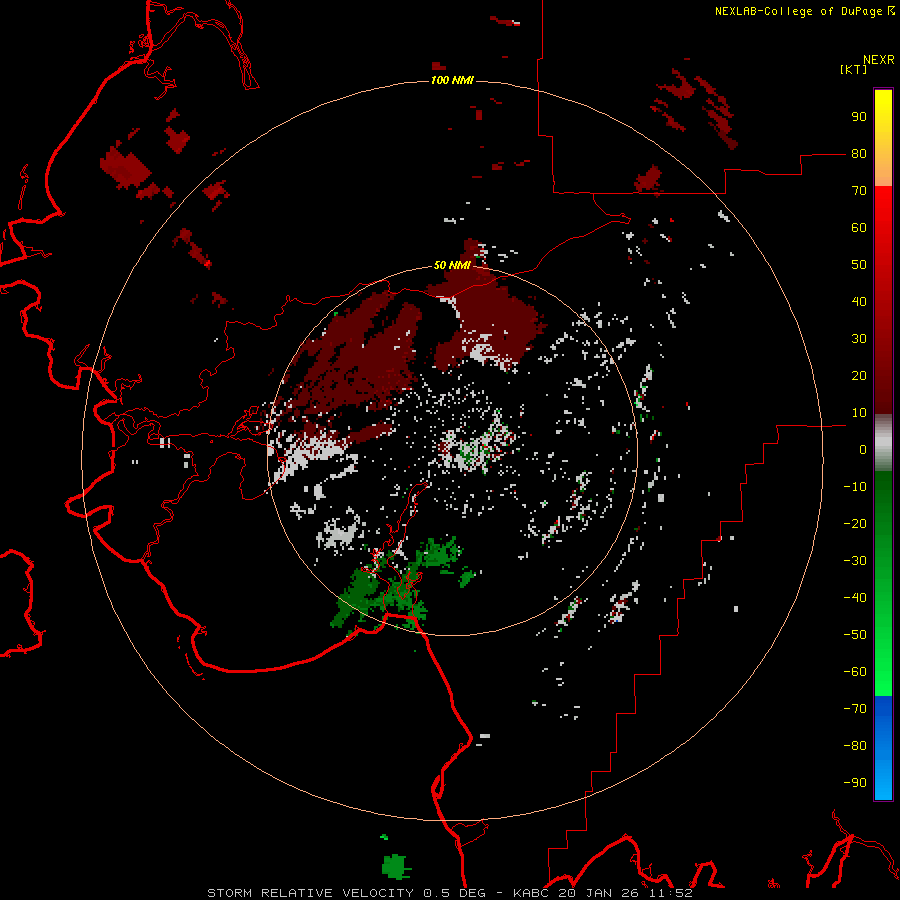900x900 pixels.
Task: Click the -60 value on velocity scale
Action: [855, 672]
